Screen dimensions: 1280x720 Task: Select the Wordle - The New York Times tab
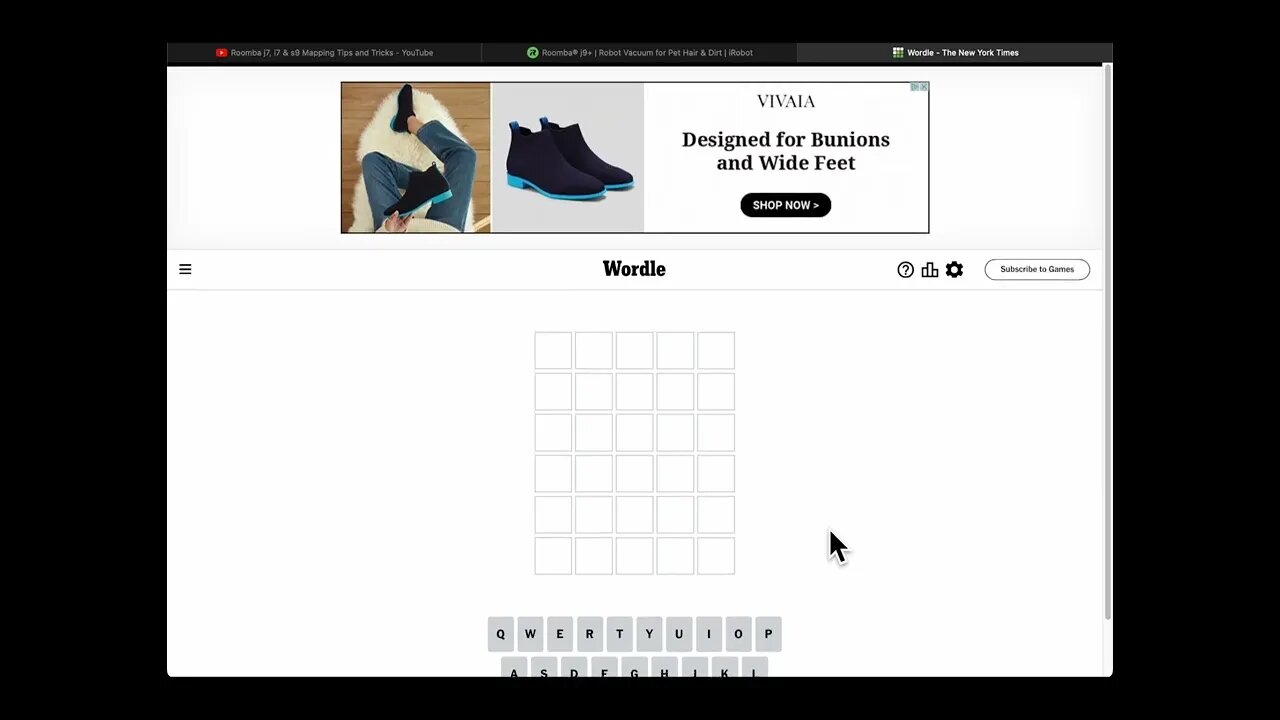[x=955, y=52]
